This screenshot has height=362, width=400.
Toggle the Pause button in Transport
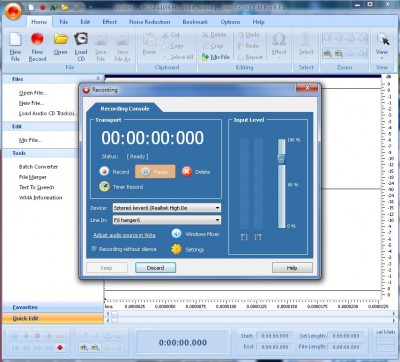click(x=155, y=172)
